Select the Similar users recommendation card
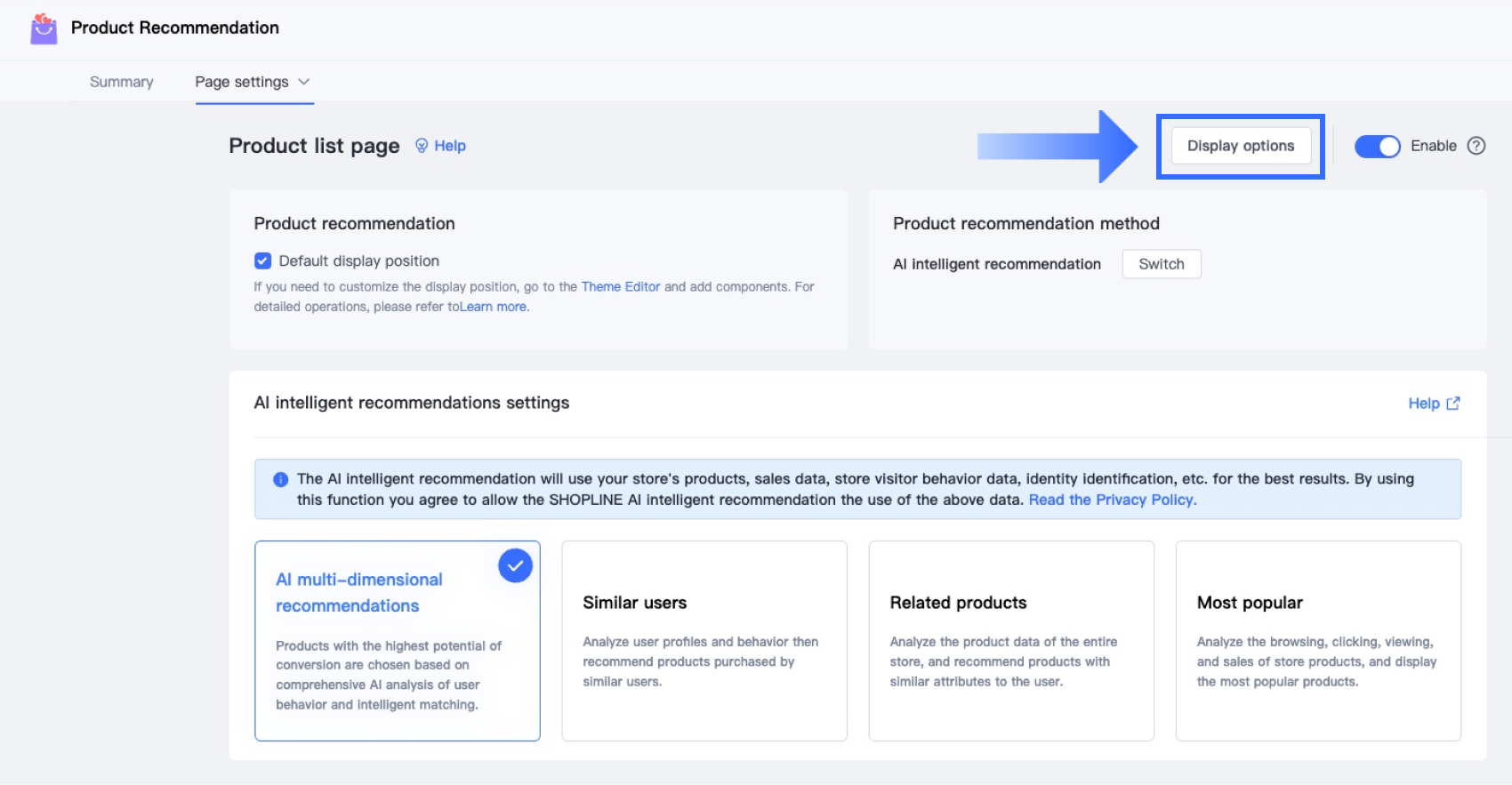Image resolution: width=1512 pixels, height=785 pixels. (704, 640)
